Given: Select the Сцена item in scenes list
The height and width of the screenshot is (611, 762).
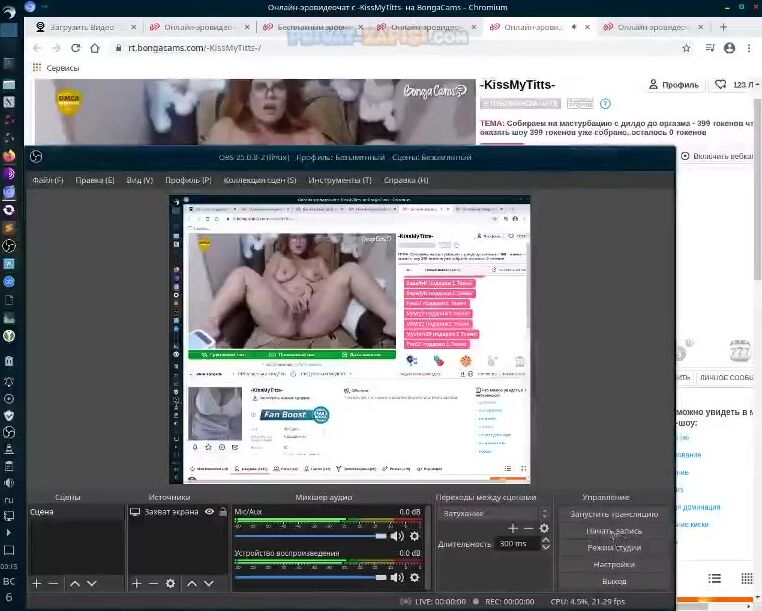Looking at the screenshot, I should [42, 512].
